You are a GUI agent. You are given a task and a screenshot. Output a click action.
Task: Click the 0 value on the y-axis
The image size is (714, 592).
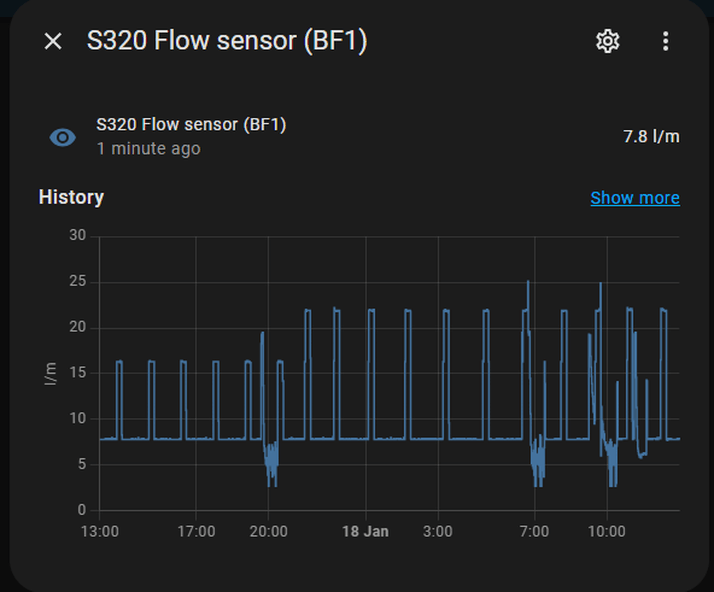point(82,510)
